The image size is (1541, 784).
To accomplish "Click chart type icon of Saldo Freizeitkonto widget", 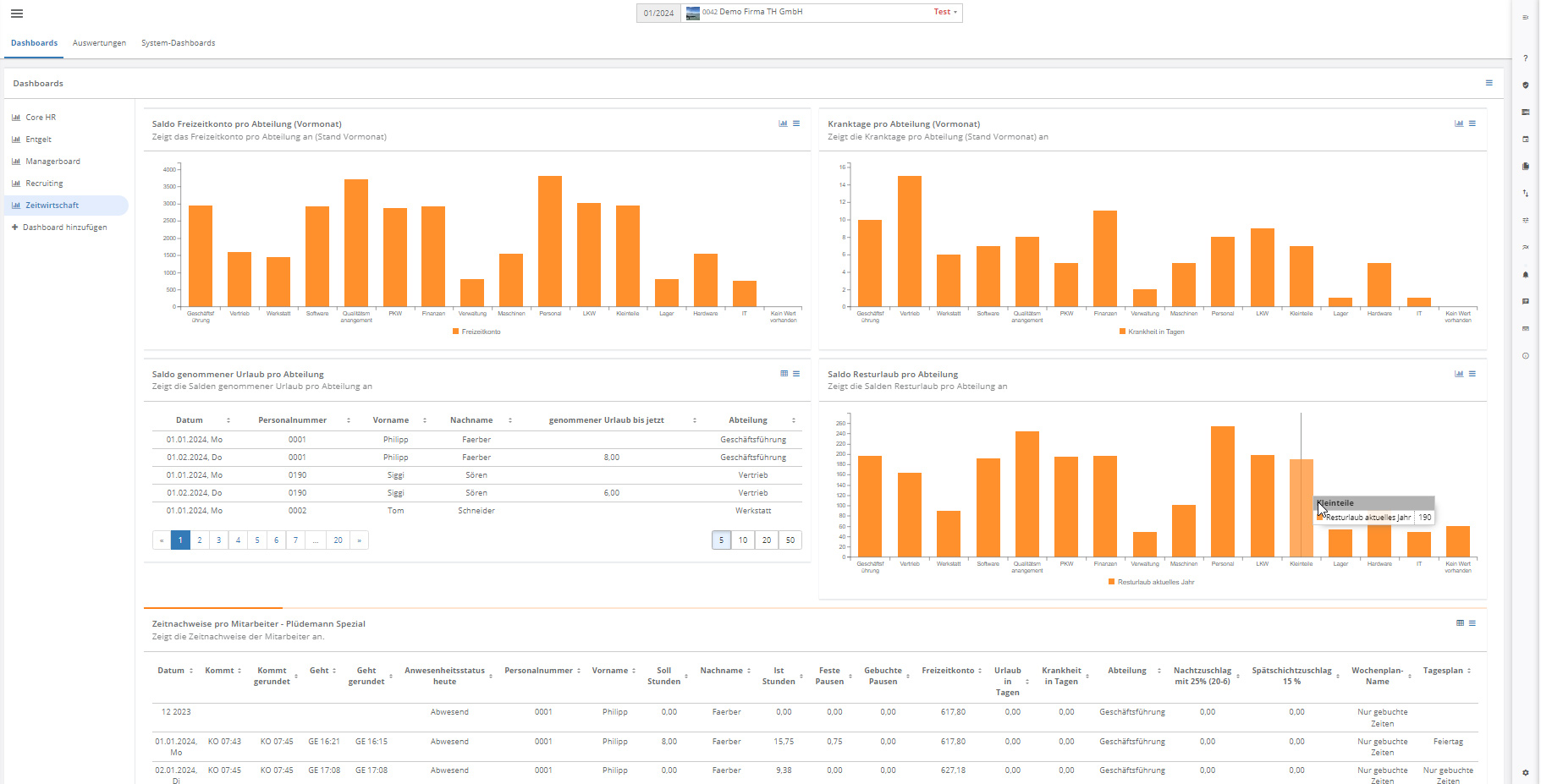I will [x=783, y=123].
